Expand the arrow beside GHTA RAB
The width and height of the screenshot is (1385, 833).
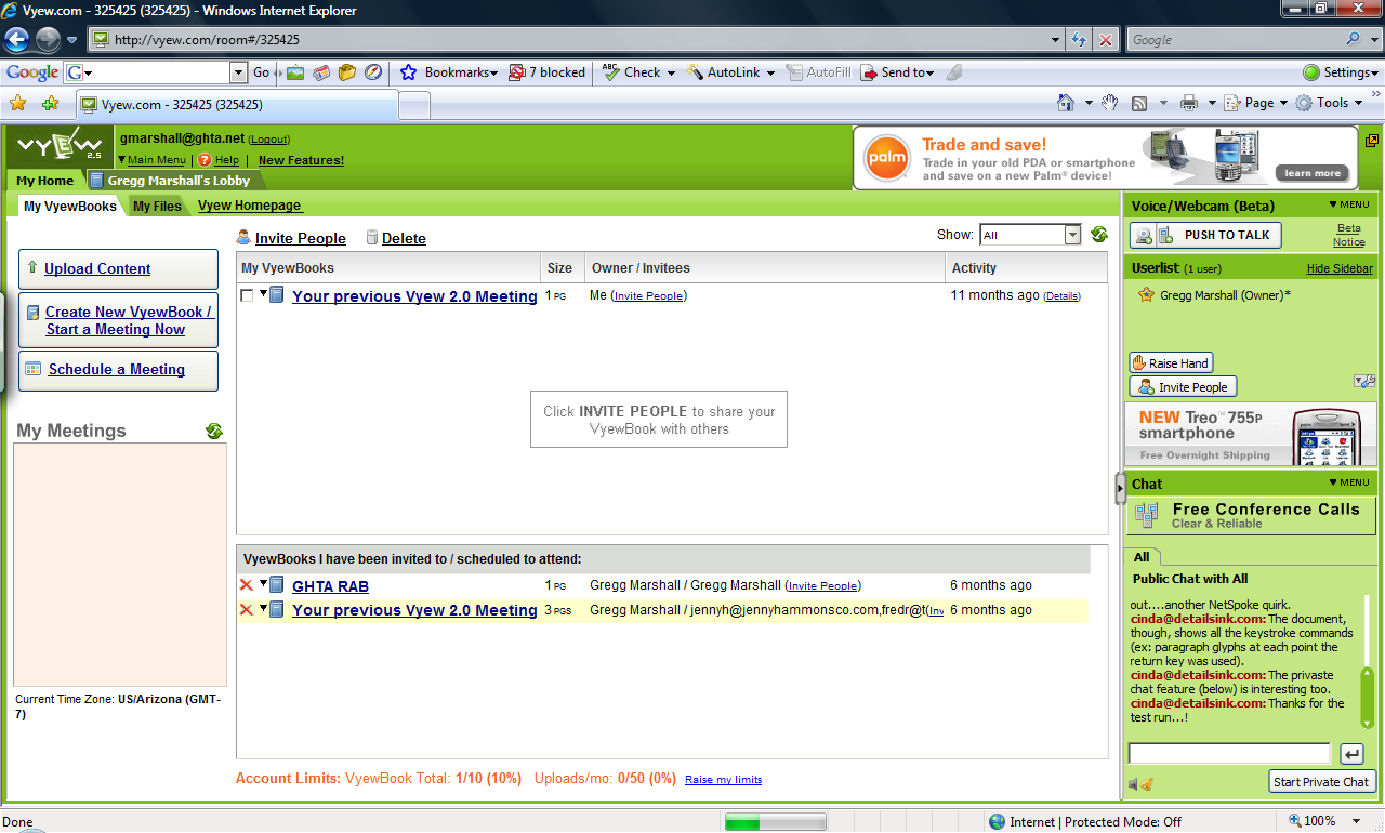point(263,584)
